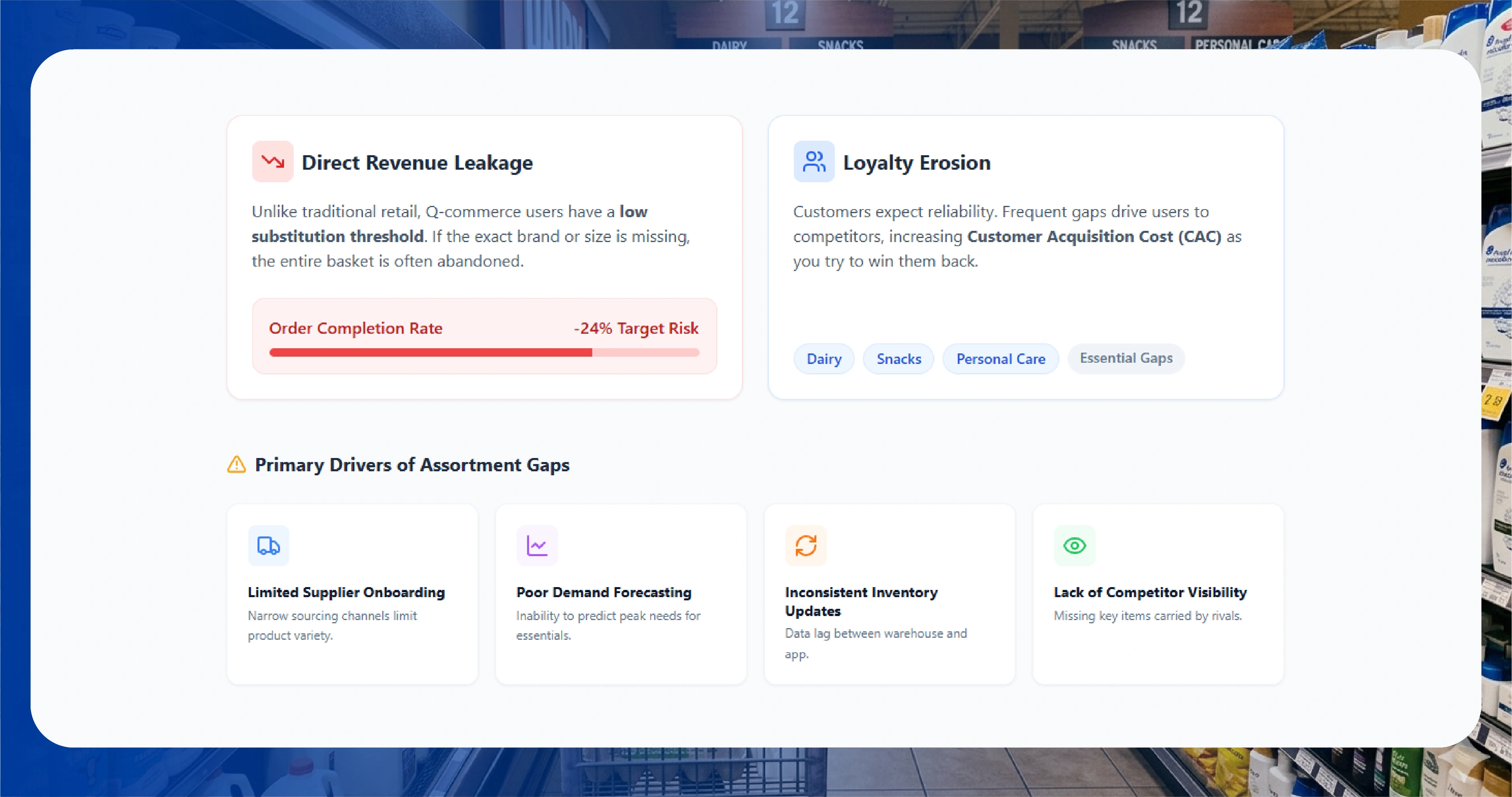
Task: Select the Personal Care tag
Action: coord(1000,358)
